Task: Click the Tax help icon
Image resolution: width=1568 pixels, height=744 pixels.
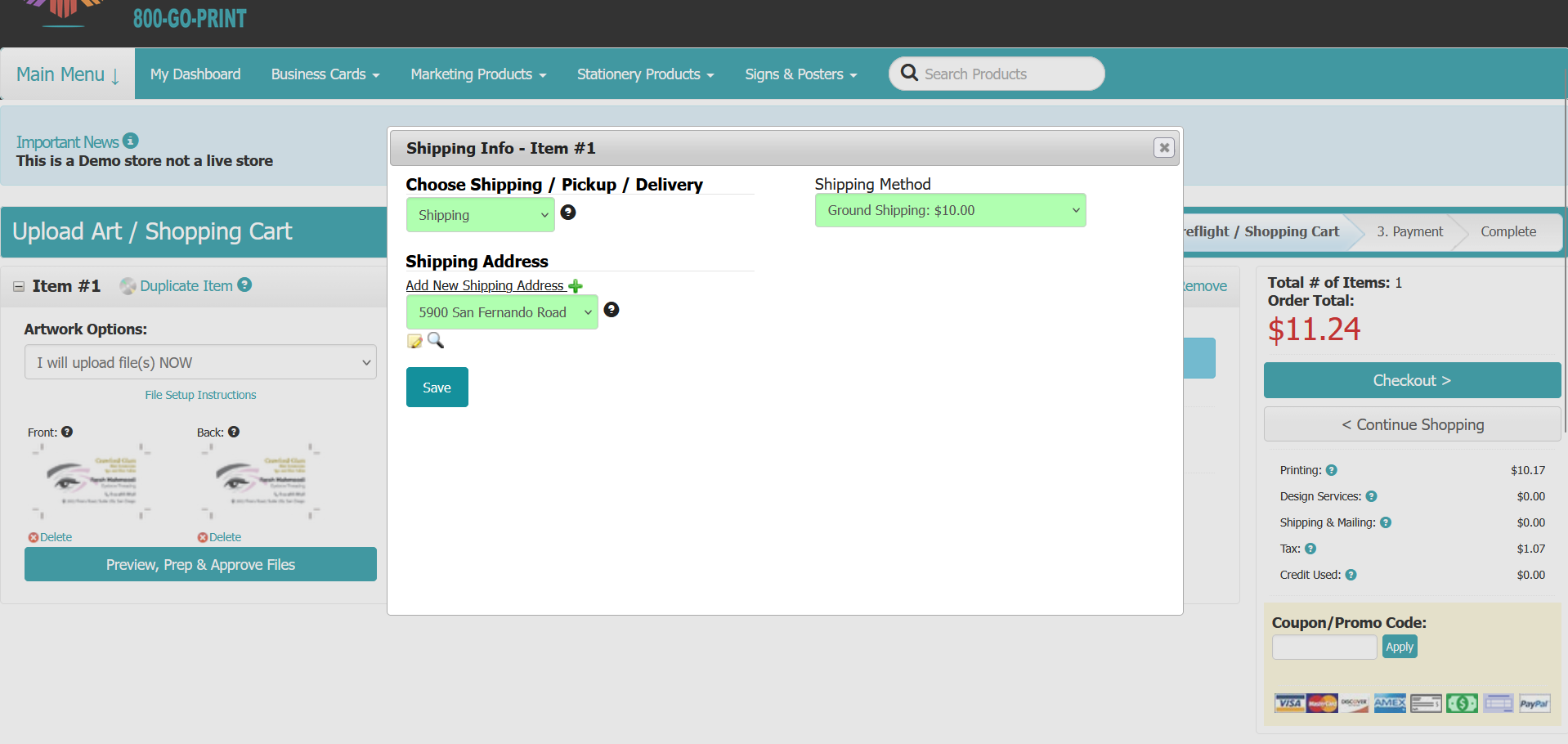Action: pyautogui.click(x=1310, y=549)
